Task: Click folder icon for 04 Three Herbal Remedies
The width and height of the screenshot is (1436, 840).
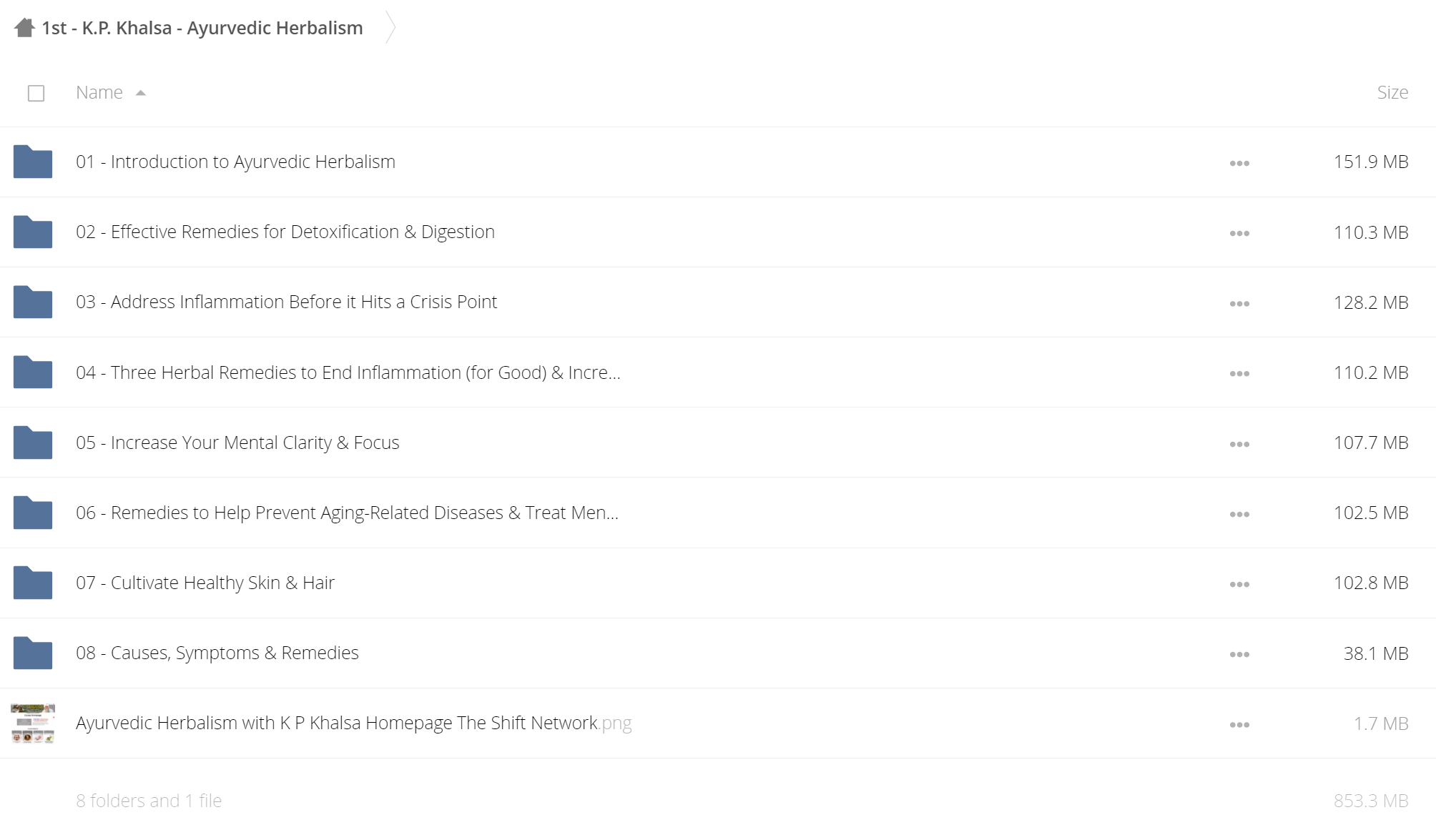Action: (x=33, y=372)
